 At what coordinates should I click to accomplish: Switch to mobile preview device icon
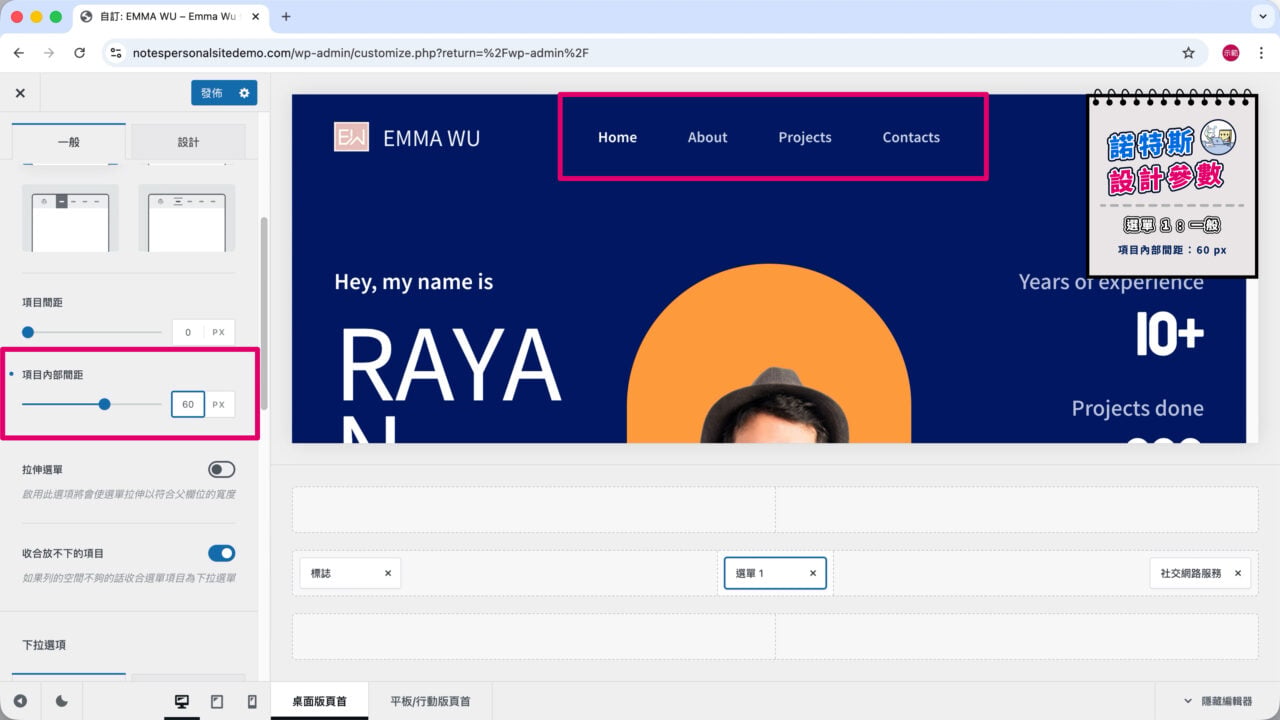pos(252,702)
